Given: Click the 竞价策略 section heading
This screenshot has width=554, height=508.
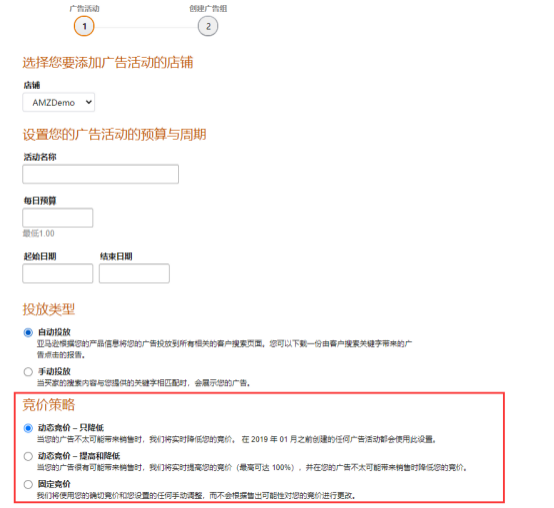Looking at the screenshot, I should [49, 405].
